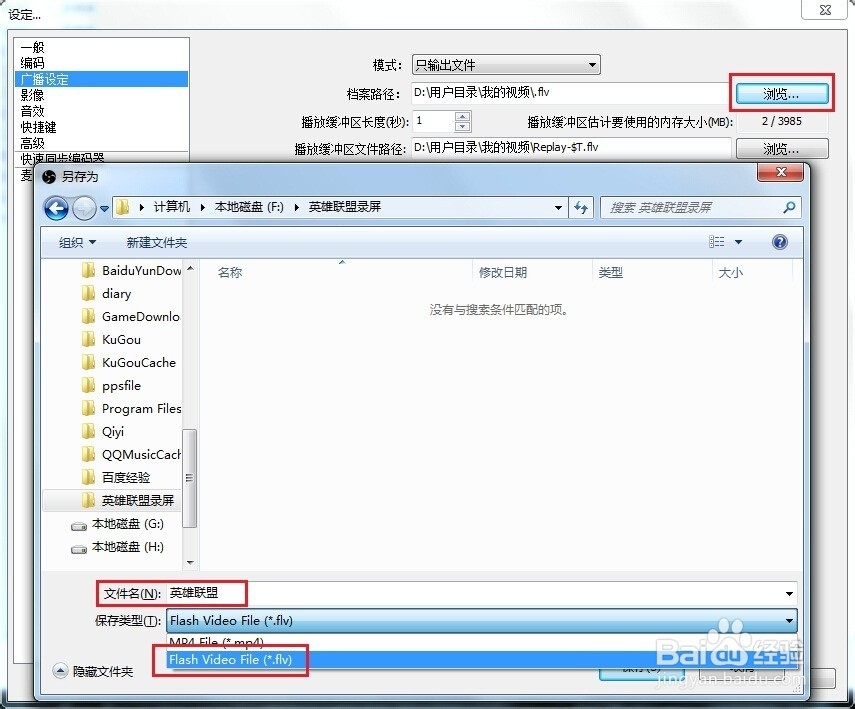This screenshot has height=709, width=855.
Task: Select the 编码 settings category
Action: (31, 62)
